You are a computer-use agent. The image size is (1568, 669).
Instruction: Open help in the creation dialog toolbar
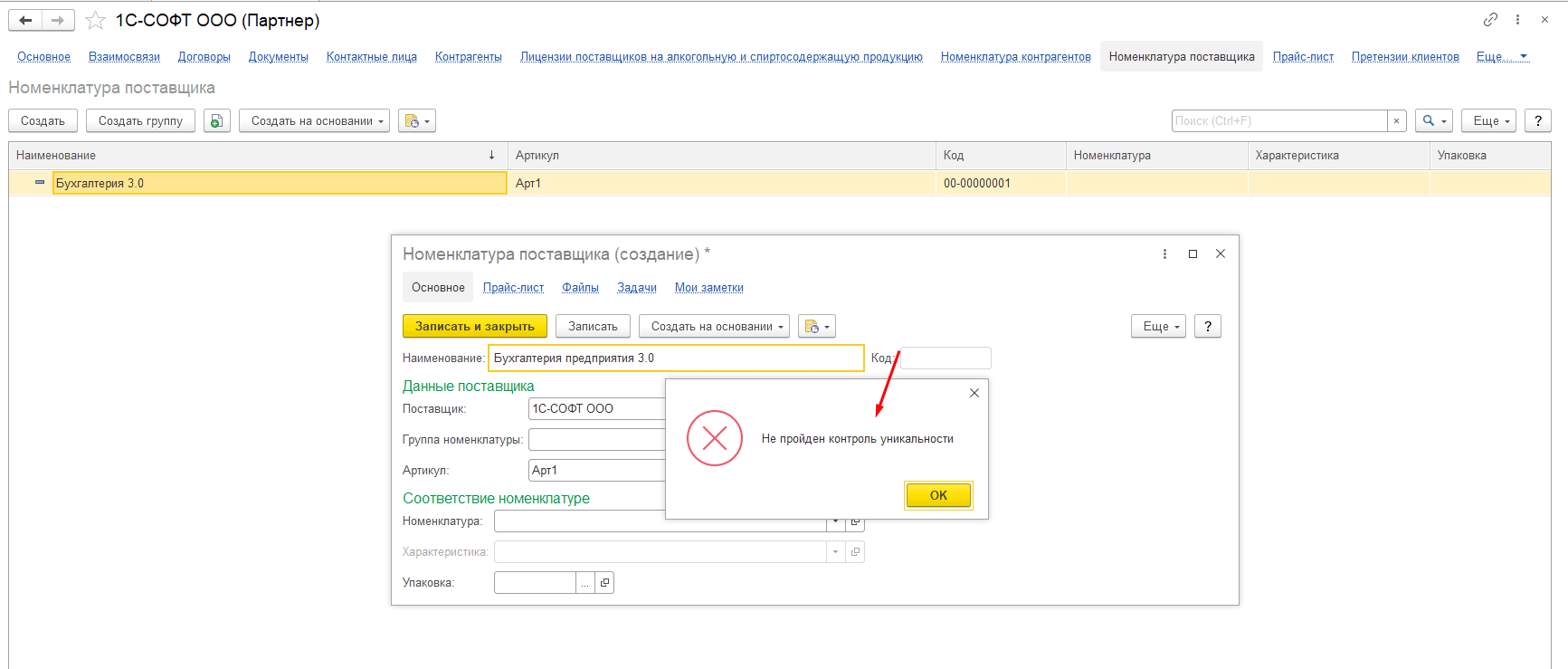coord(1208,326)
